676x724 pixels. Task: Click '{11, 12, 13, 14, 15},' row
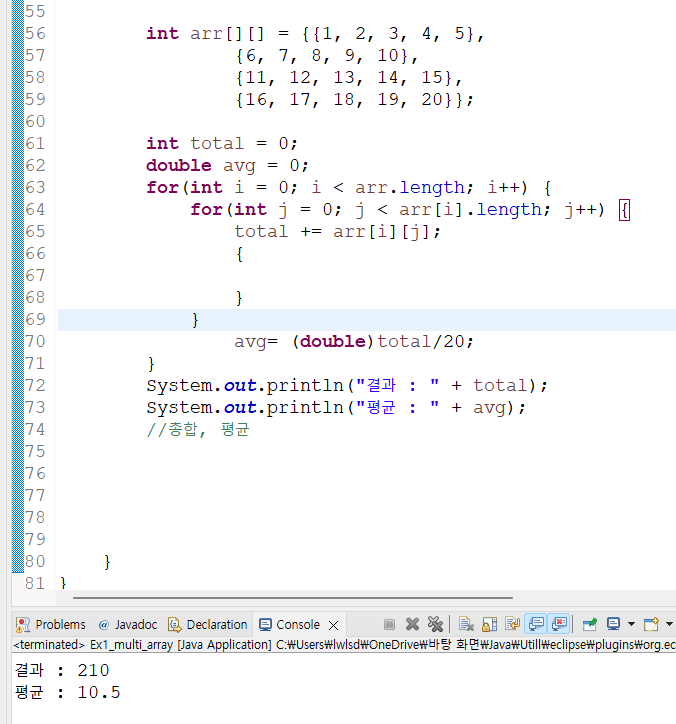[x=349, y=78]
